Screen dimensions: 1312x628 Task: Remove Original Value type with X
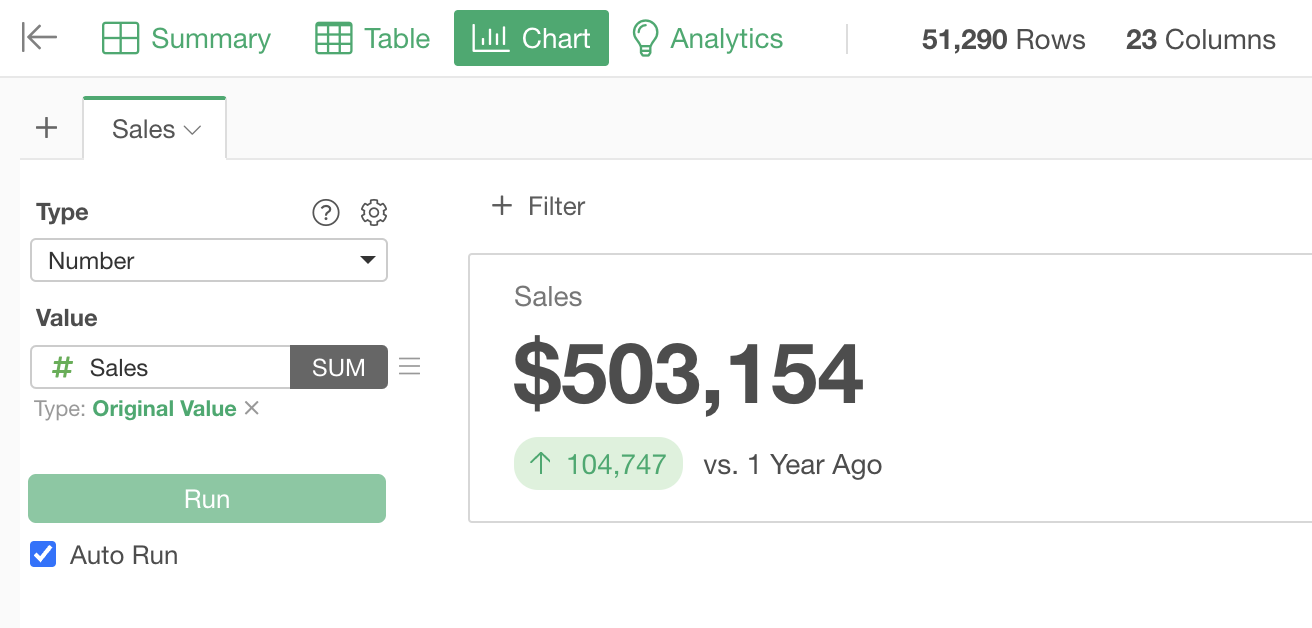pos(252,408)
